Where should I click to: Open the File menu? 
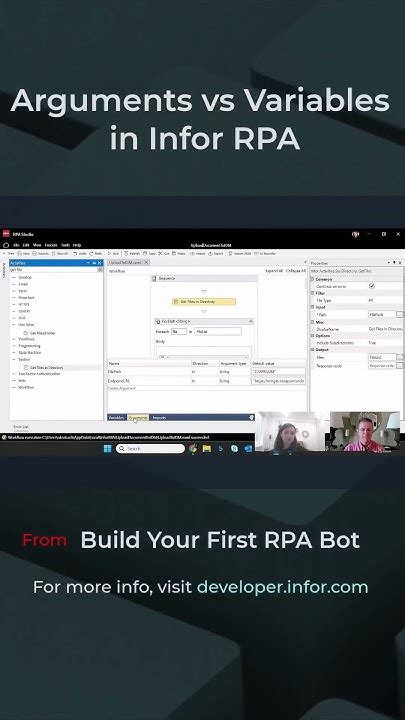pos(16,245)
